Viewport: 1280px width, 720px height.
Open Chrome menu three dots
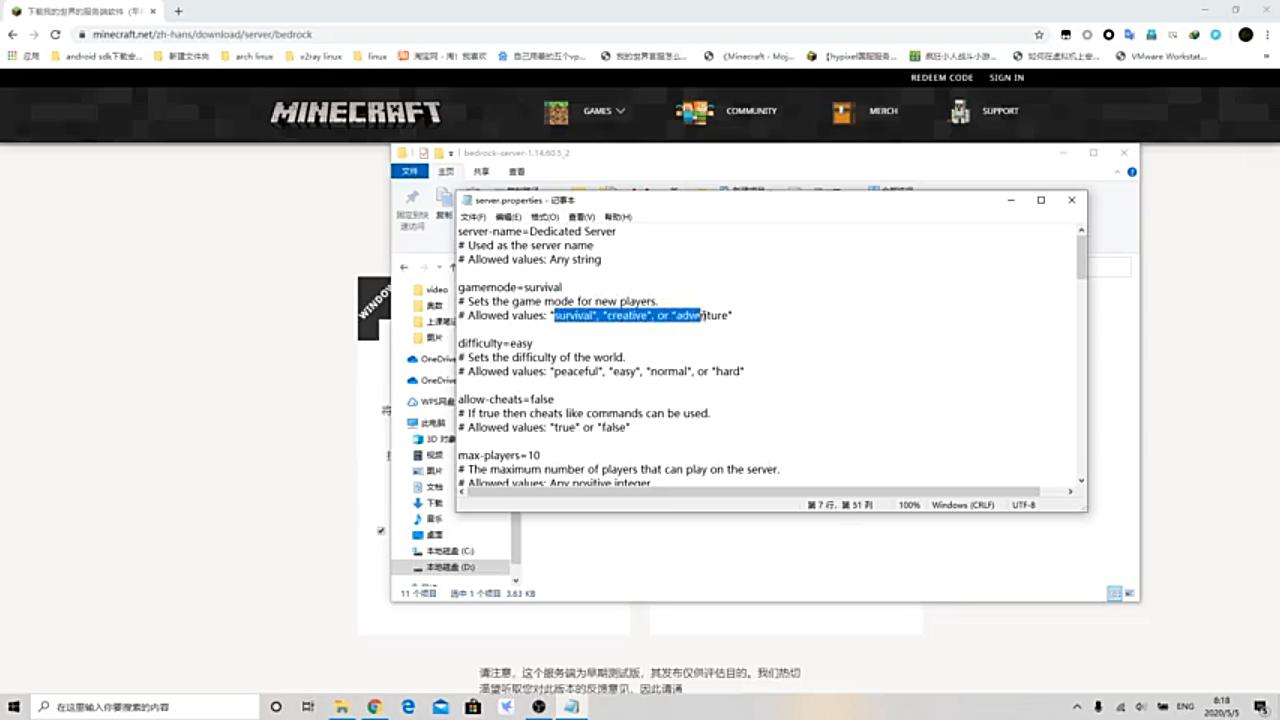point(1268,34)
